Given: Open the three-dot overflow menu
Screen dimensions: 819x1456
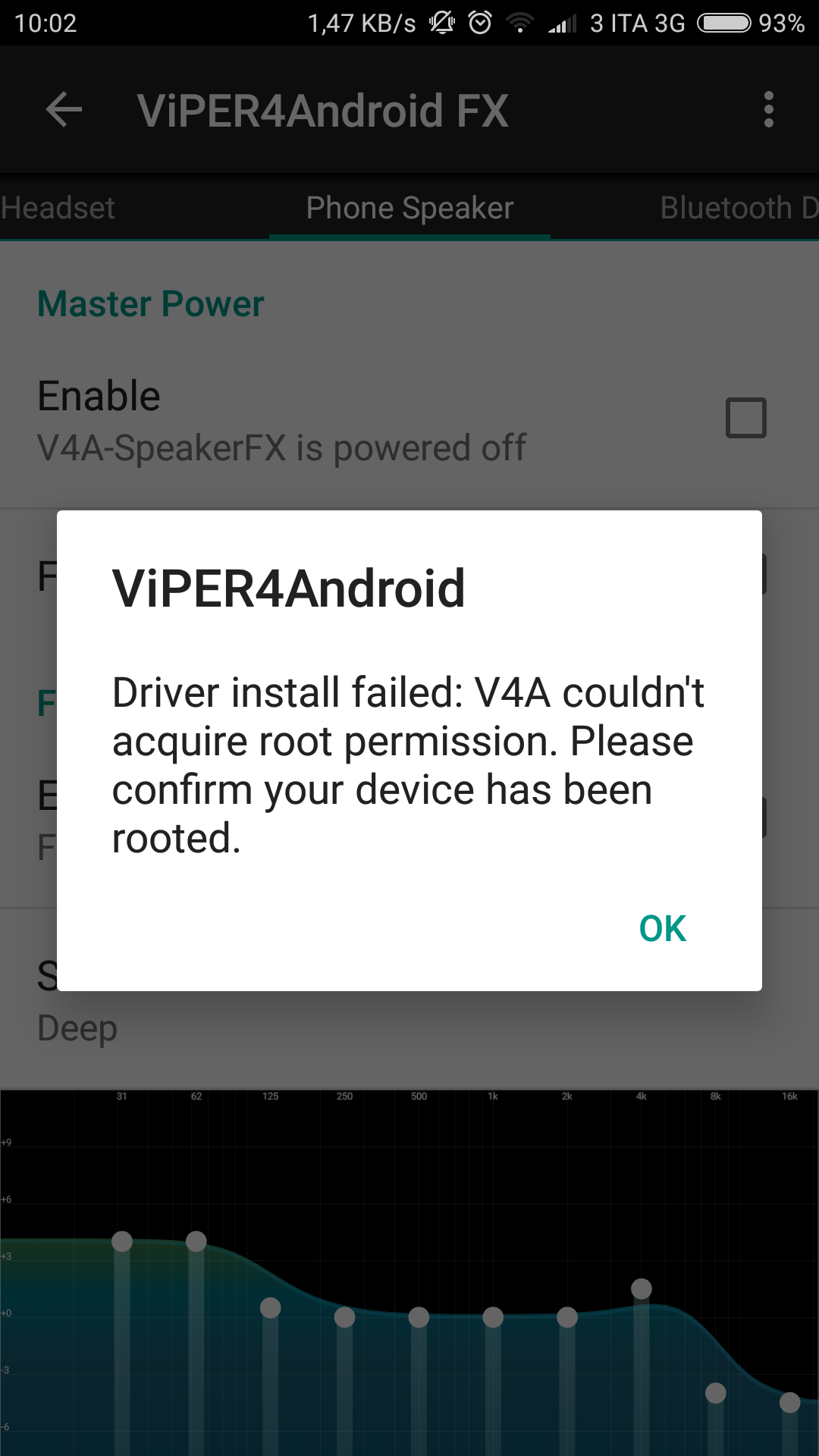Looking at the screenshot, I should click(768, 110).
